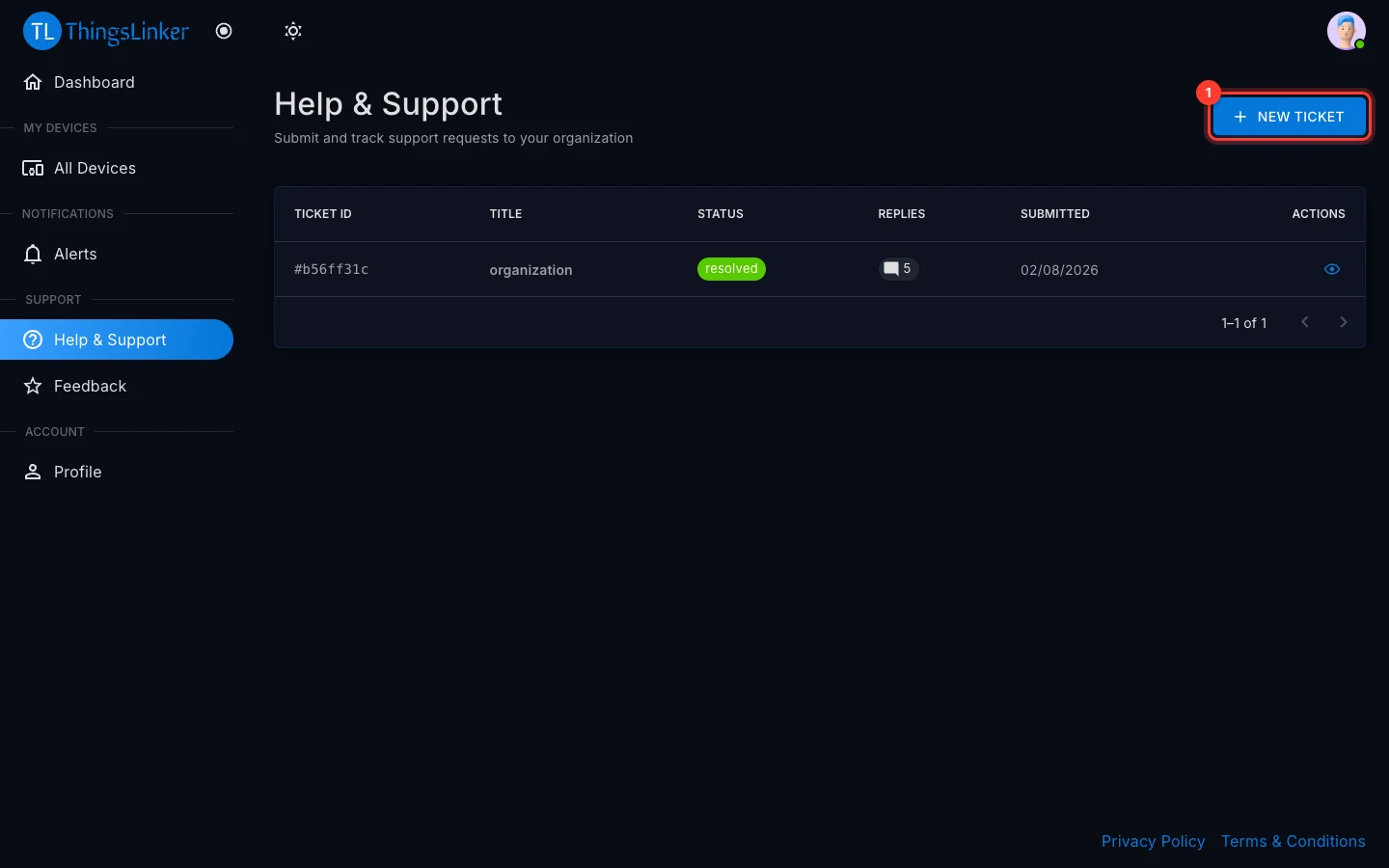
Task: Open the Privacy Policy link
Action: coord(1153,841)
